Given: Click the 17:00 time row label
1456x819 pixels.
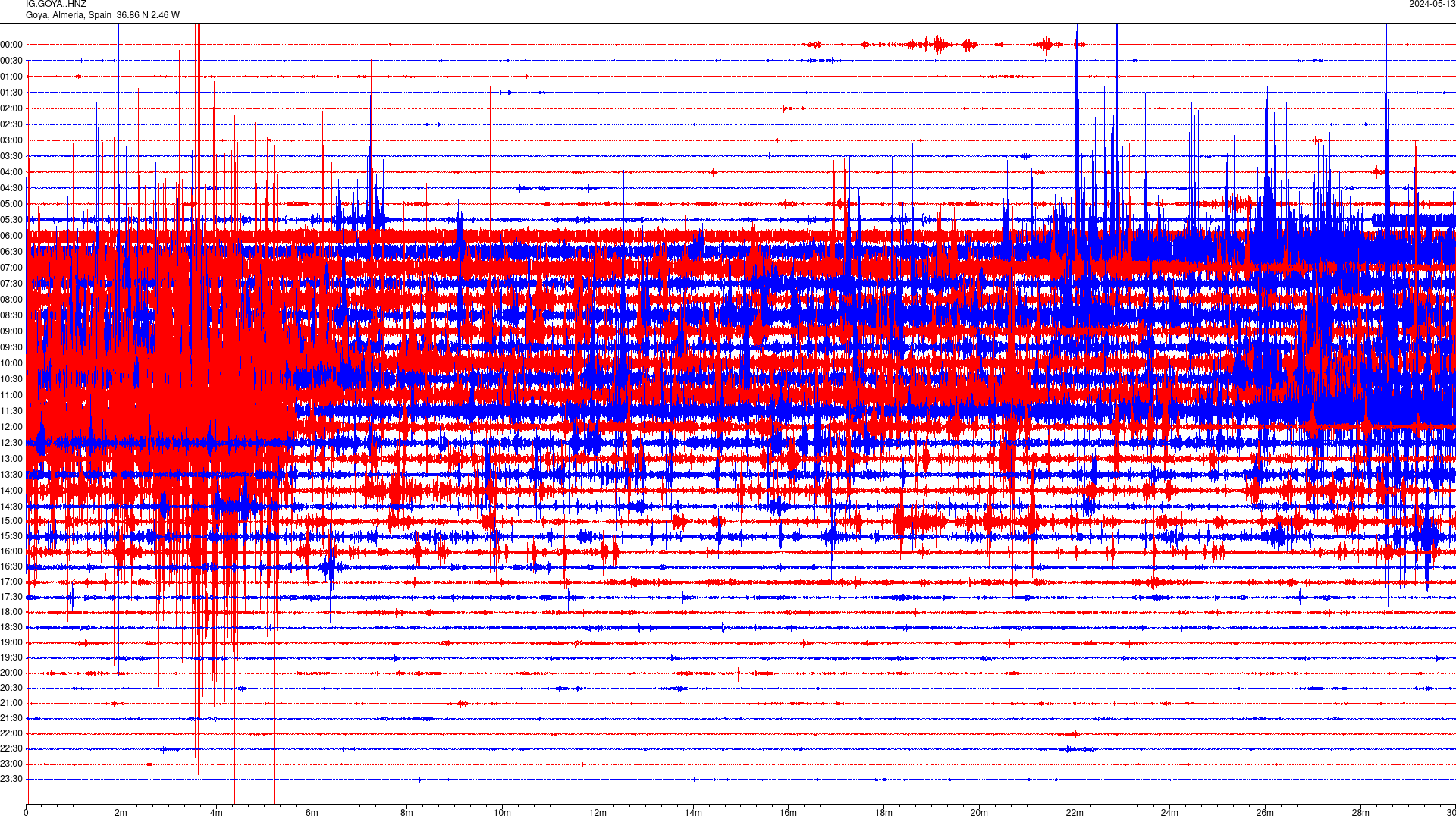Looking at the screenshot, I should (11, 582).
